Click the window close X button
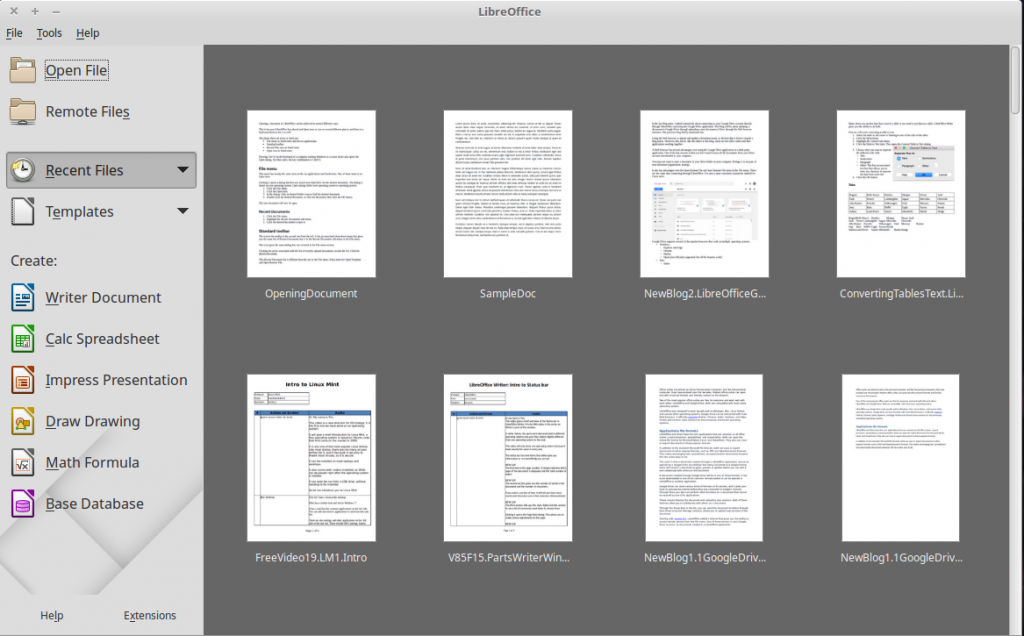 [14, 11]
